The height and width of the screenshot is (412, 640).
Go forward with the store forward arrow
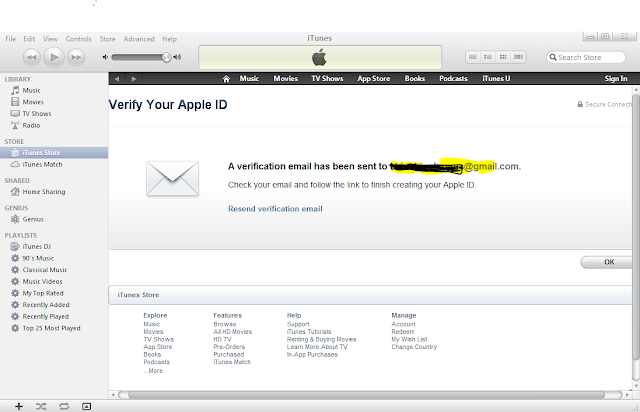coord(133,79)
